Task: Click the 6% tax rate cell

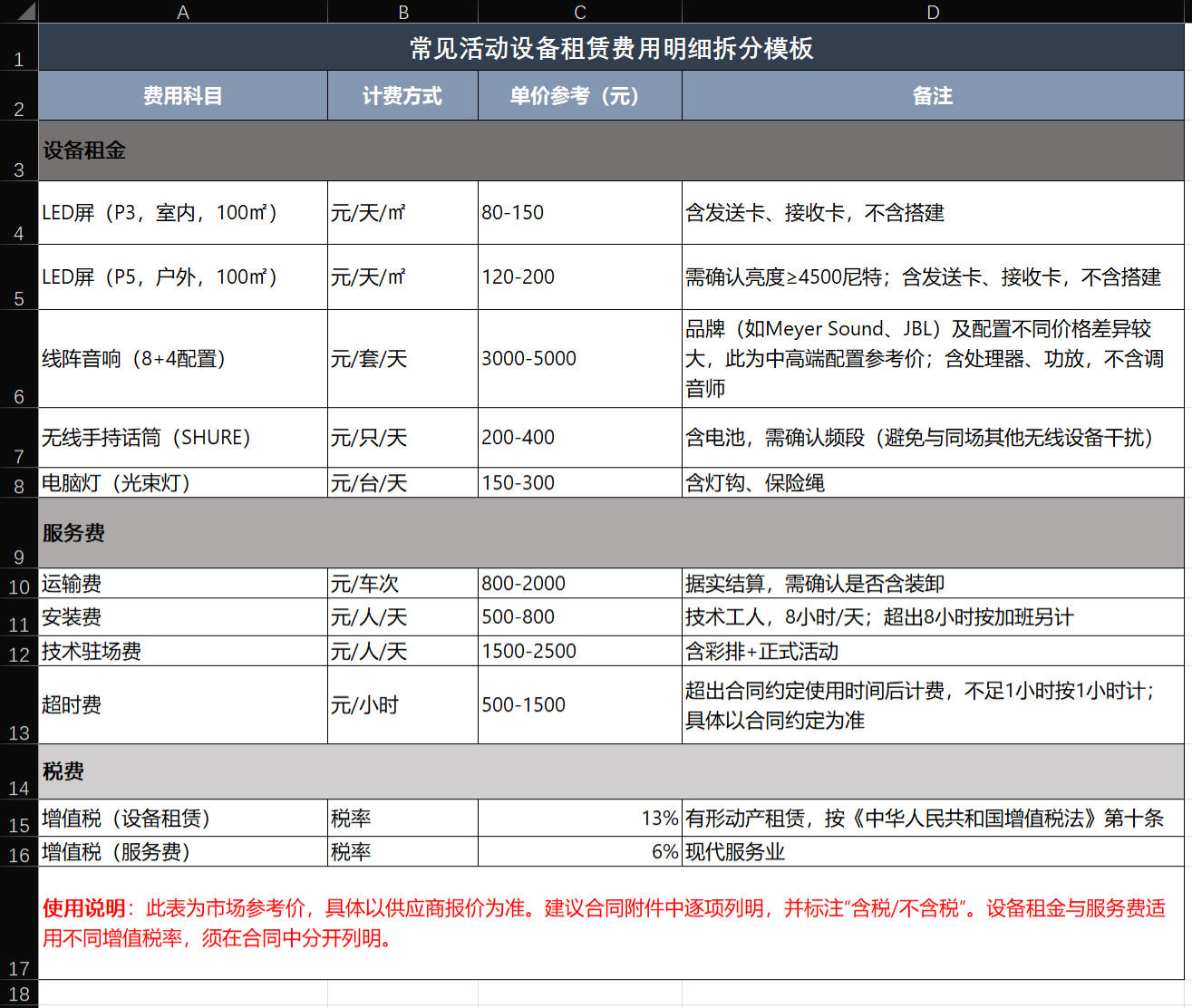Action: coord(580,852)
